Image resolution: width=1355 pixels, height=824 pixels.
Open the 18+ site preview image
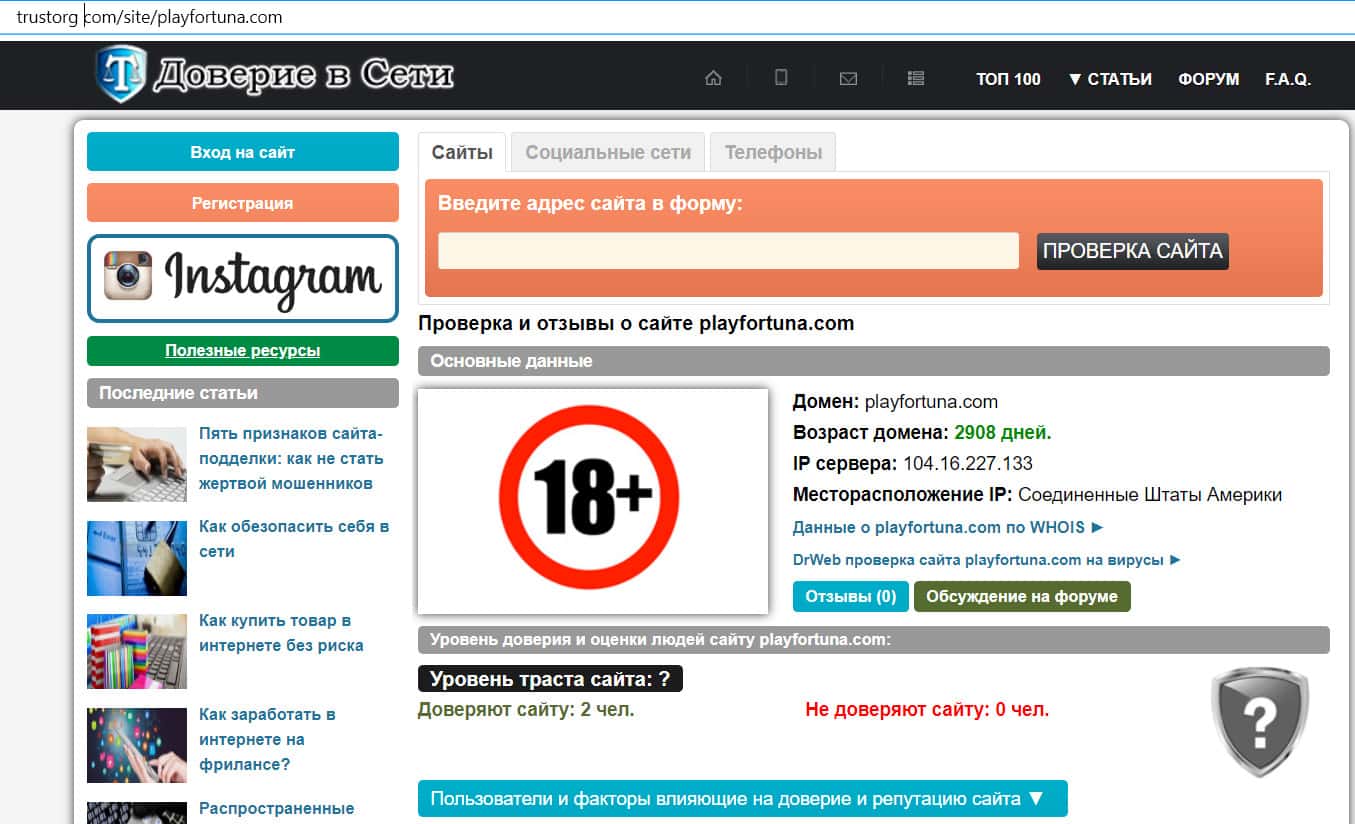click(593, 501)
